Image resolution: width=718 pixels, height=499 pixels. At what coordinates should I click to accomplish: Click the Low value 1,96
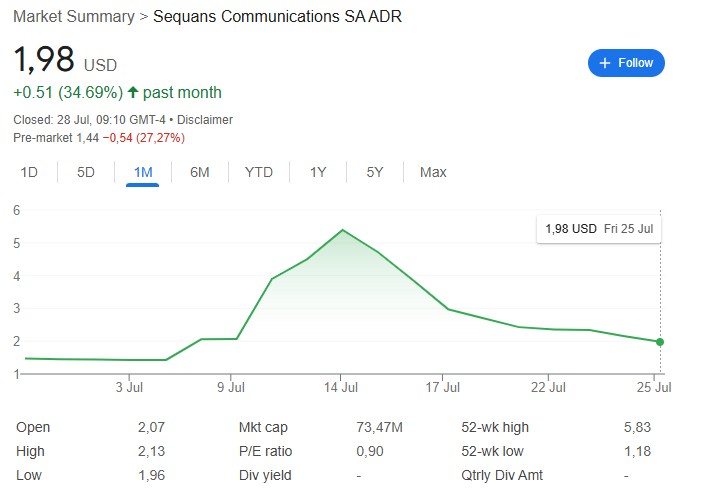[151, 475]
